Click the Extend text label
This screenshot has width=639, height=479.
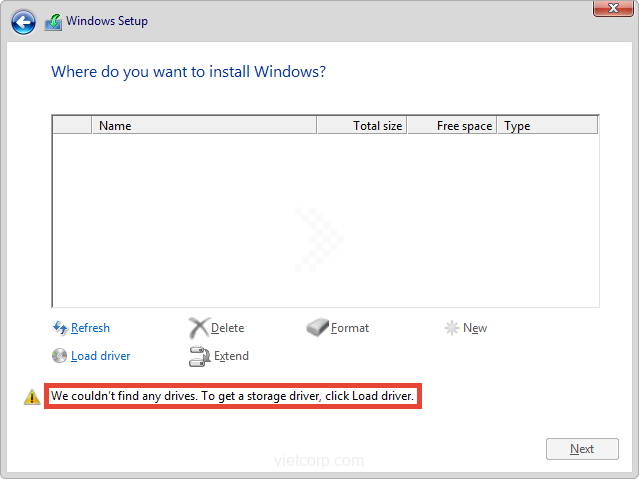[x=231, y=356]
